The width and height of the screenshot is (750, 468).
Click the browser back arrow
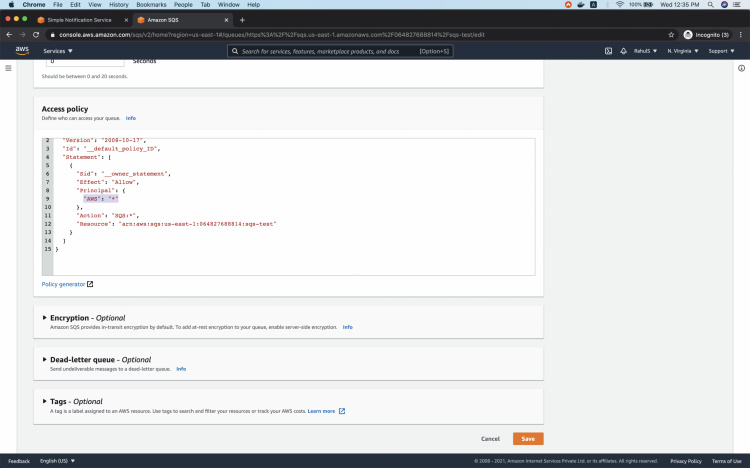pyautogui.click(x=9, y=34)
